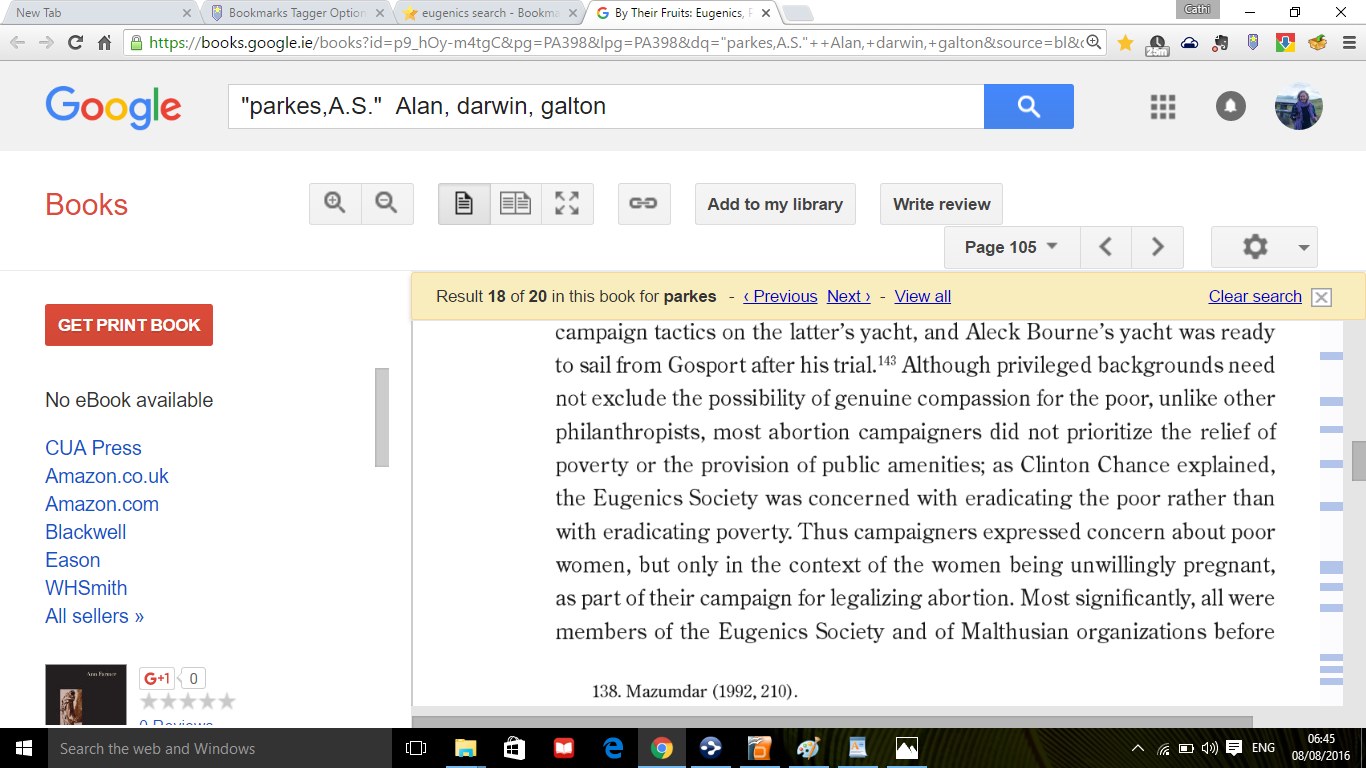Switch to eugenics search tab

tap(490, 13)
